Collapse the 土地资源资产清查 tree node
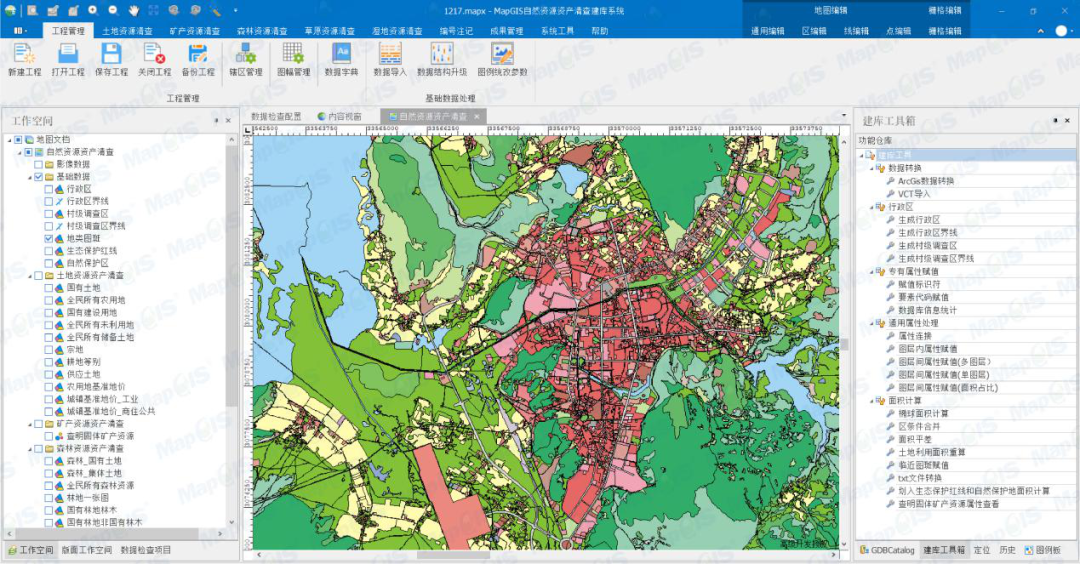 click(30, 275)
